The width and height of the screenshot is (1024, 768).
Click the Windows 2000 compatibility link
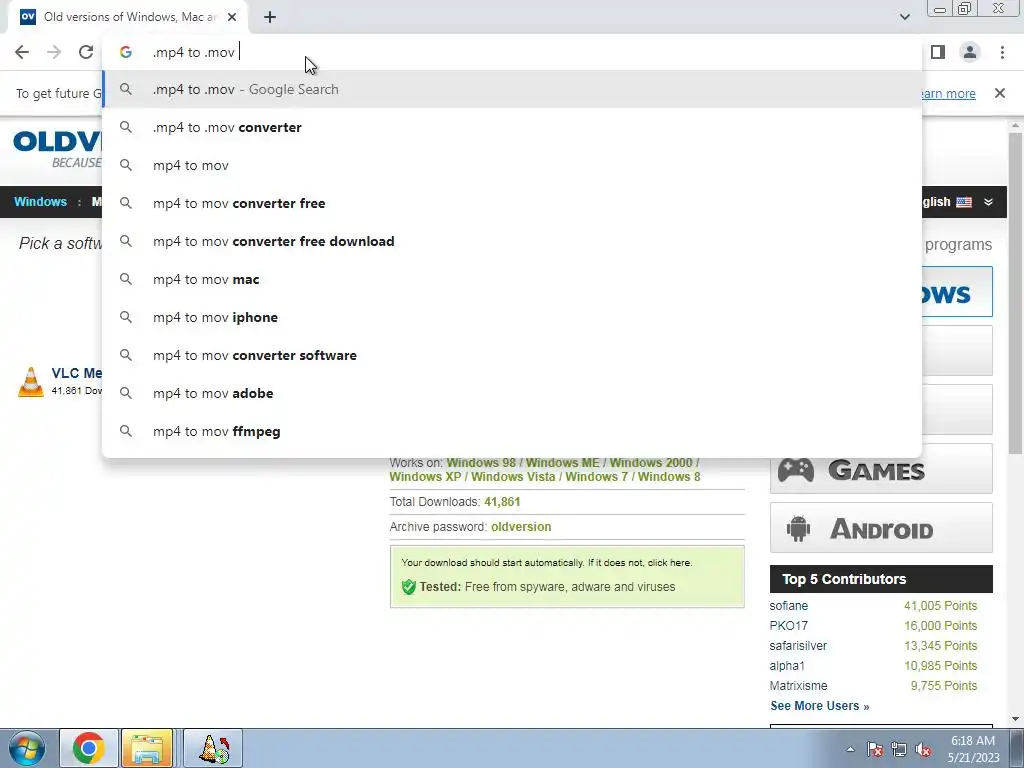[651, 462]
